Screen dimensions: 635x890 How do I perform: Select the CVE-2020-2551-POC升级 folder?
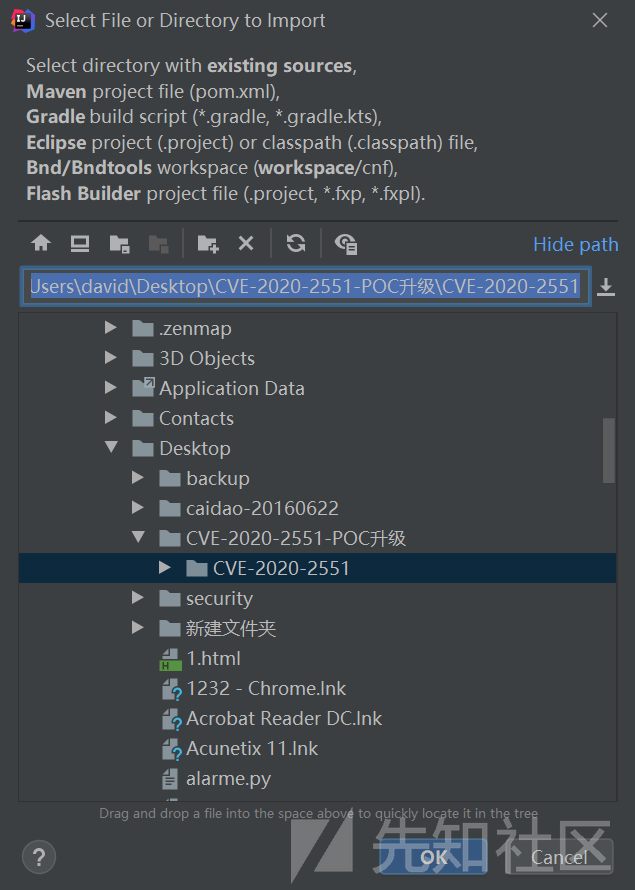click(296, 538)
